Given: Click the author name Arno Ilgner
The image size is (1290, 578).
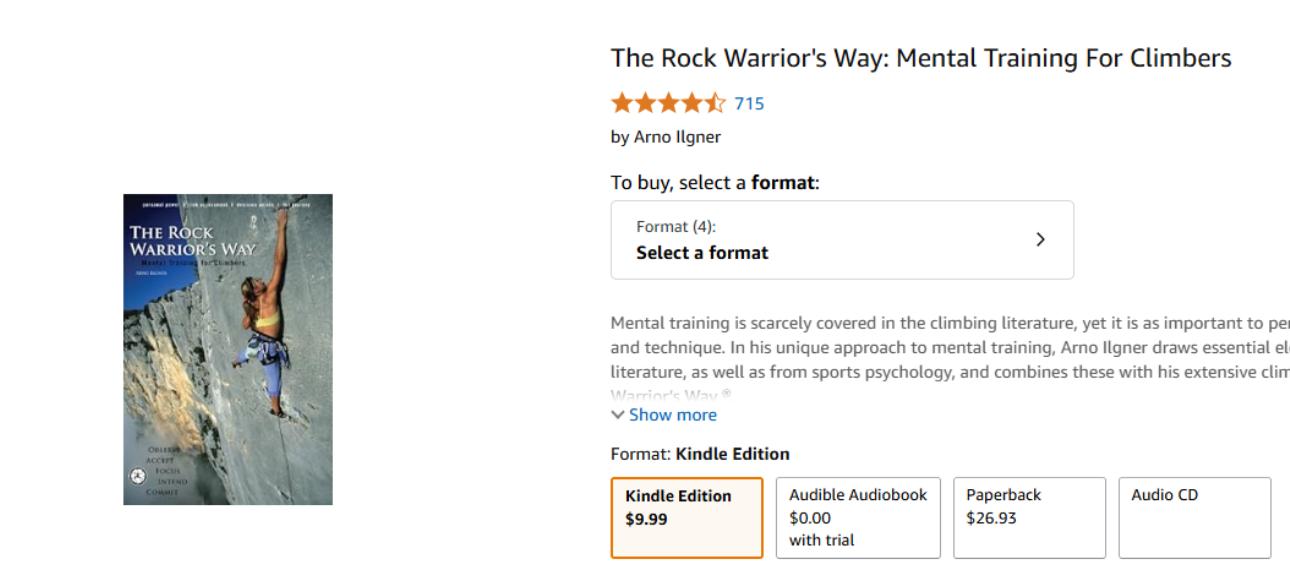Looking at the screenshot, I should (677, 137).
